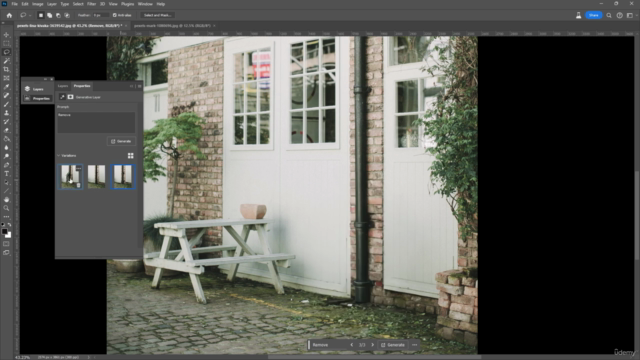
Task: Choose New Selection mode
Action: click(x=41, y=15)
